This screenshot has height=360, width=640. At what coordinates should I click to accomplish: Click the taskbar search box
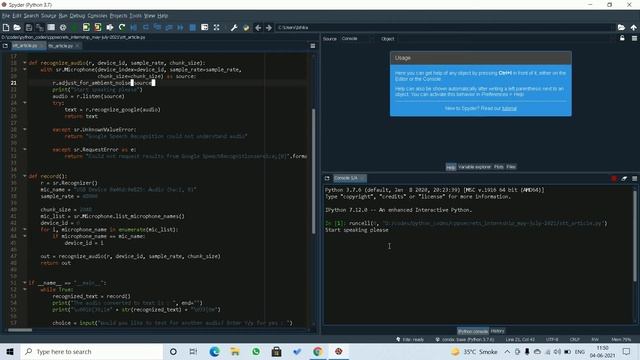pos(91,351)
